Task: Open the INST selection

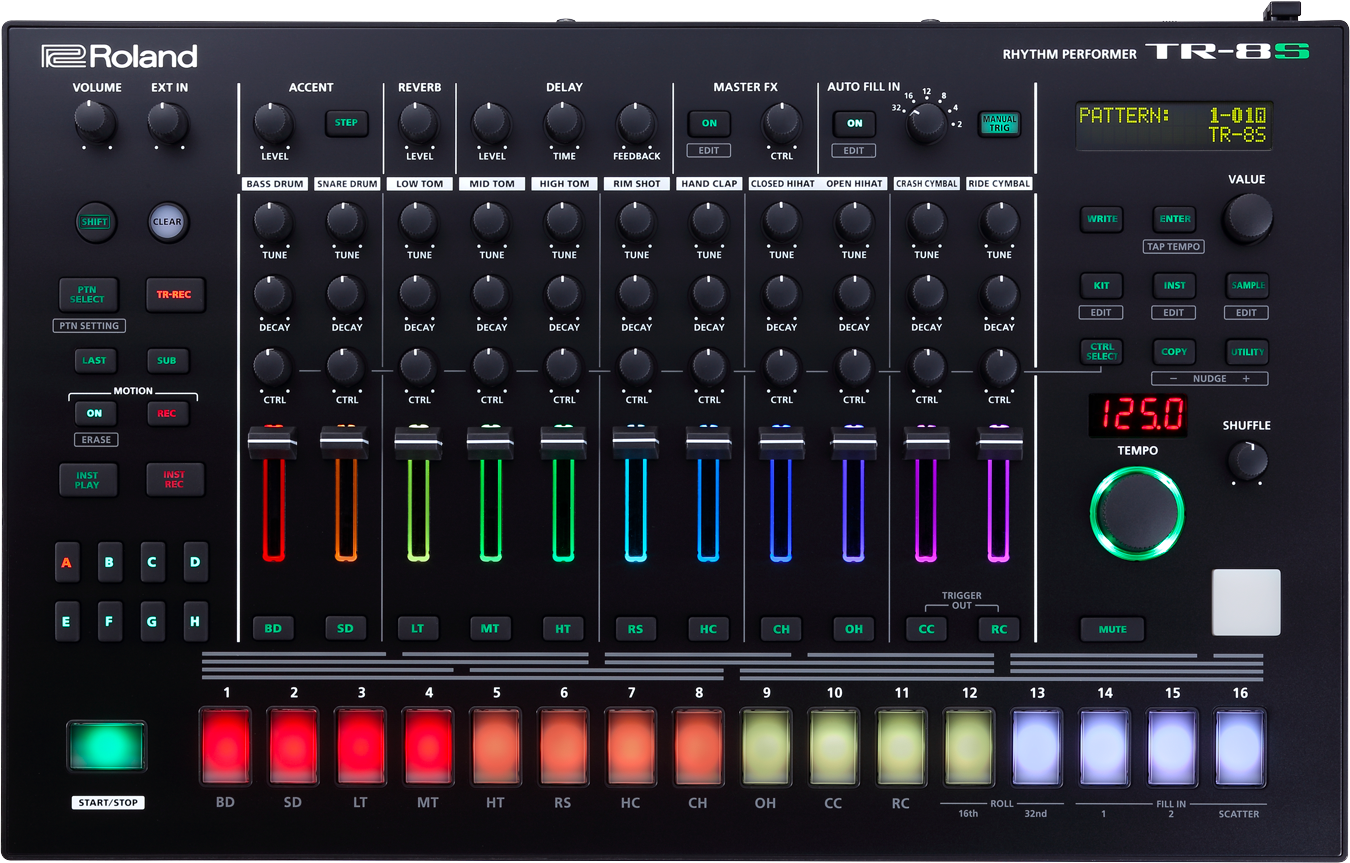Action: (x=1174, y=285)
